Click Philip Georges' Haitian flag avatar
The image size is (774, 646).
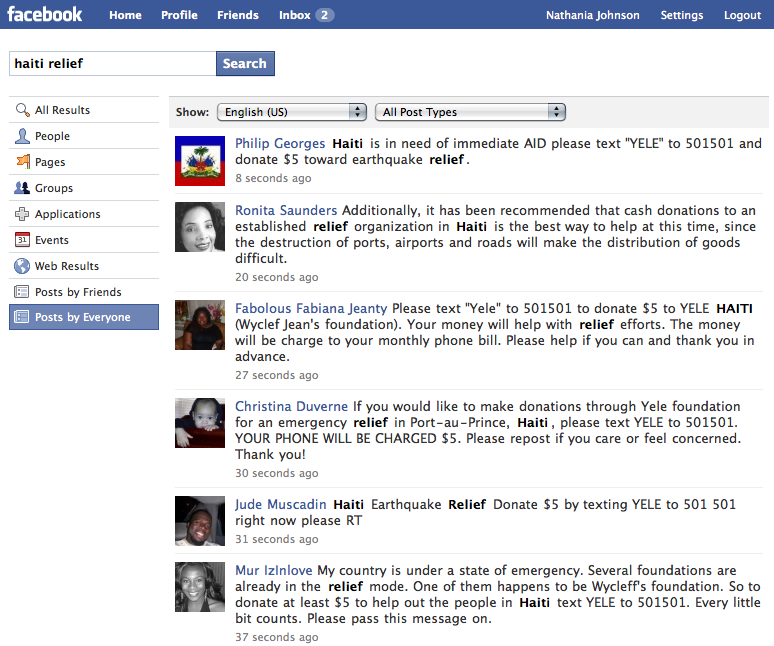(x=200, y=161)
